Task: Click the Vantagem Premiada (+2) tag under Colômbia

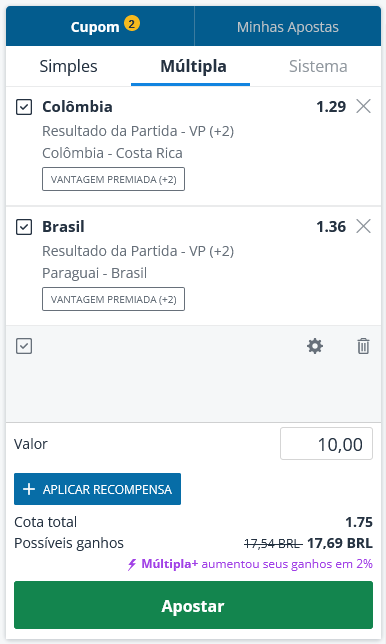Action: tap(113, 179)
